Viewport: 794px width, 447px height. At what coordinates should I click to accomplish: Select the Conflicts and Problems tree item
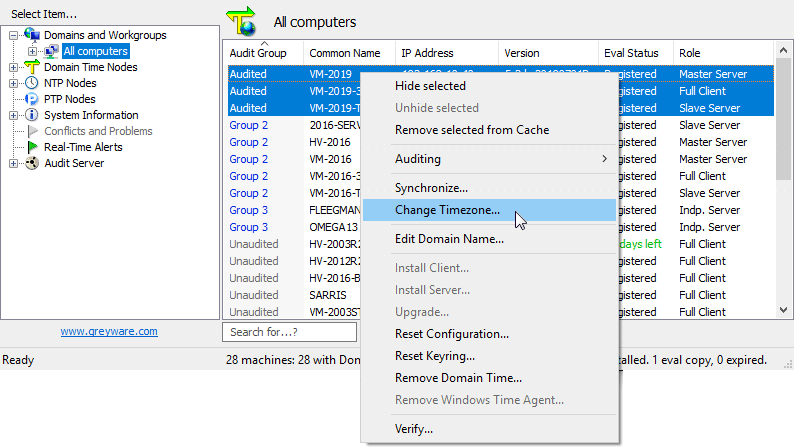pyautogui.click(x=98, y=131)
